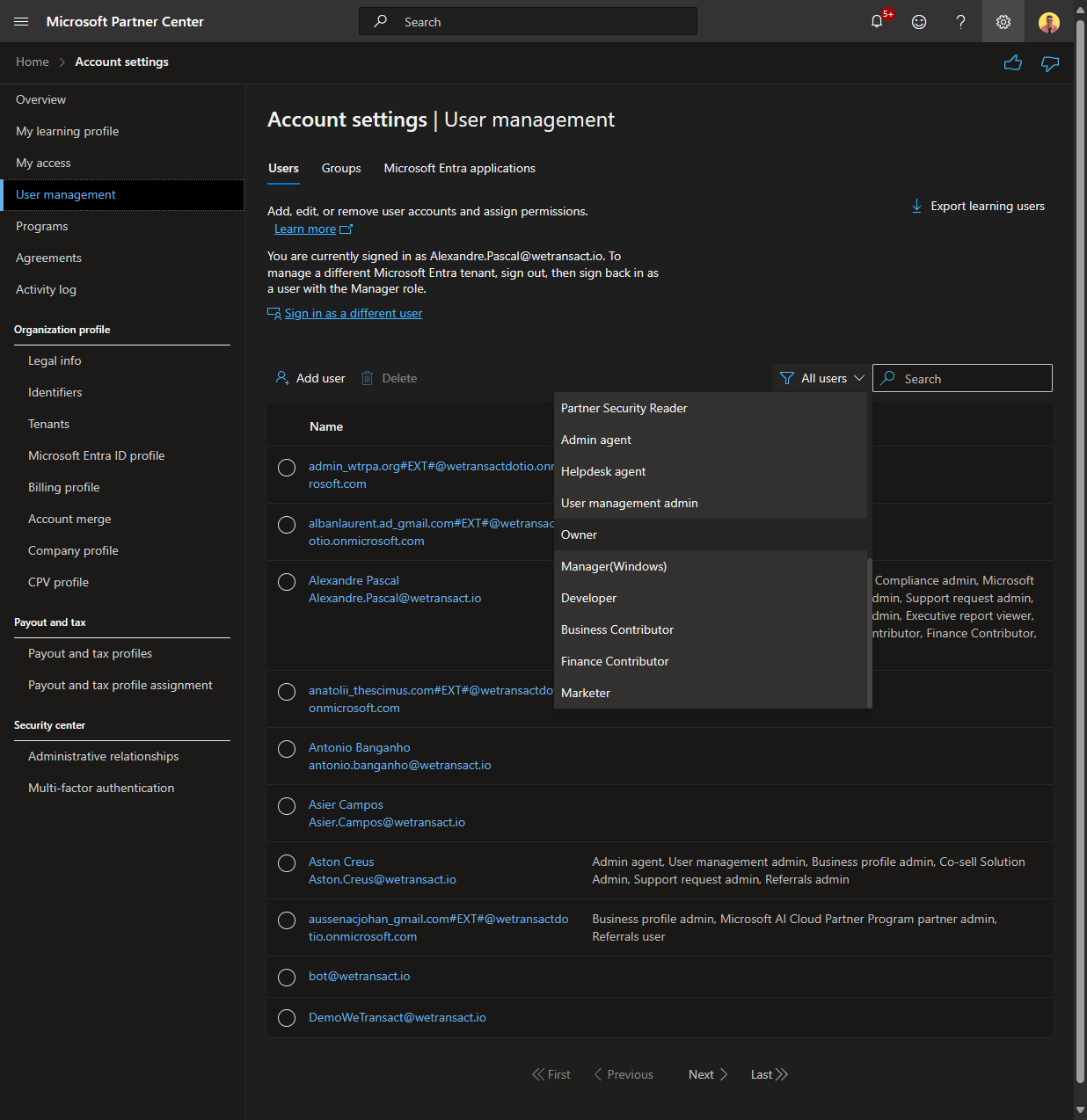Click the users Search input field

[x=962, y=378]
